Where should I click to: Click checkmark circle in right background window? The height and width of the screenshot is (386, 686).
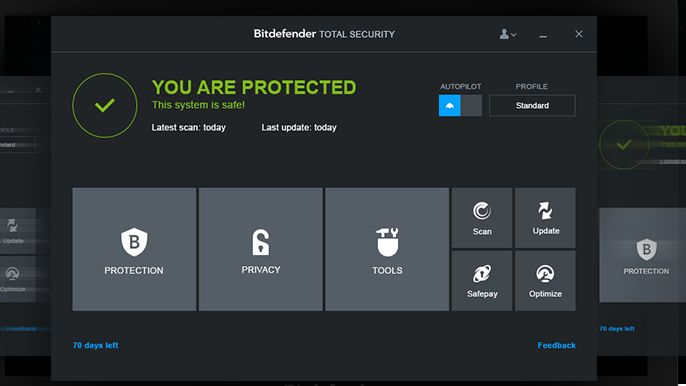(623, 144)
